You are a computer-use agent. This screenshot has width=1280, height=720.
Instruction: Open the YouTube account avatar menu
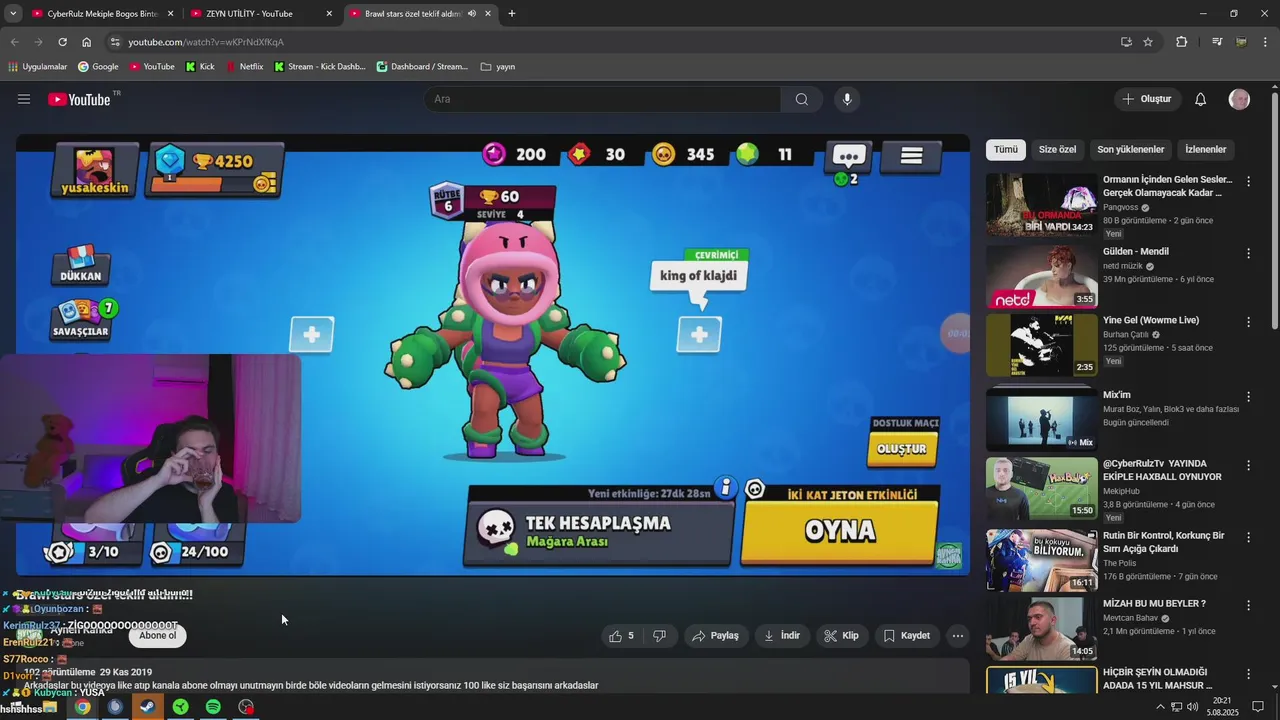[x=1239, y=99]
